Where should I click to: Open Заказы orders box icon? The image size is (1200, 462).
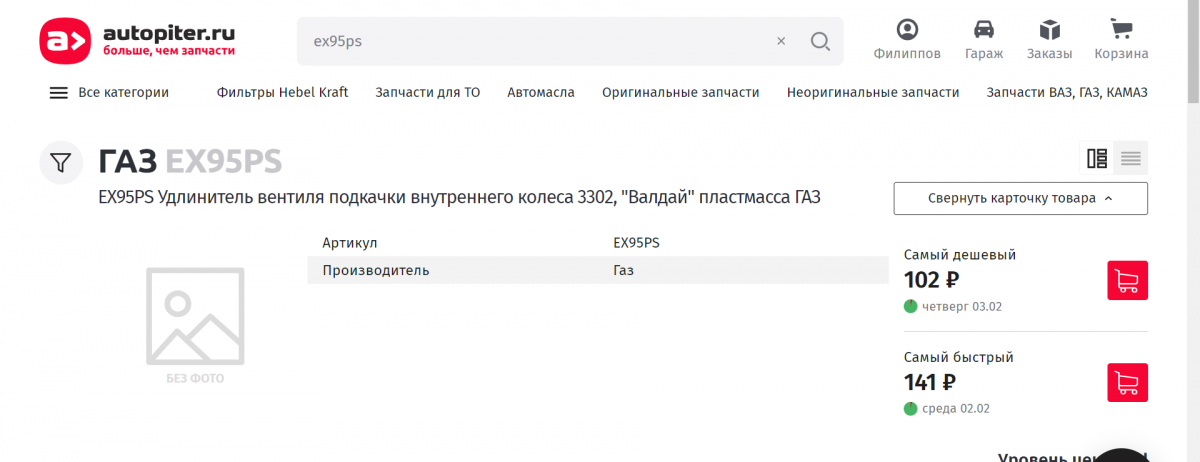tap(1049, 40)
